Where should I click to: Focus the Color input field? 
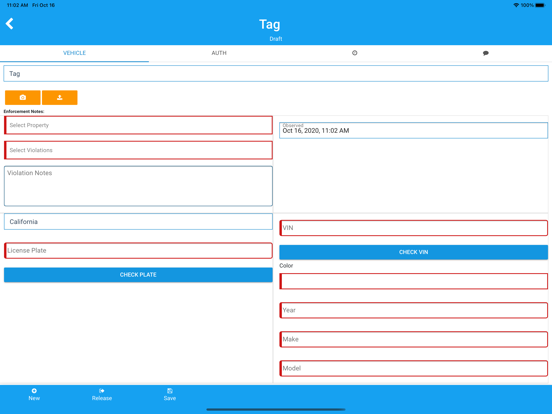[414, 281]
